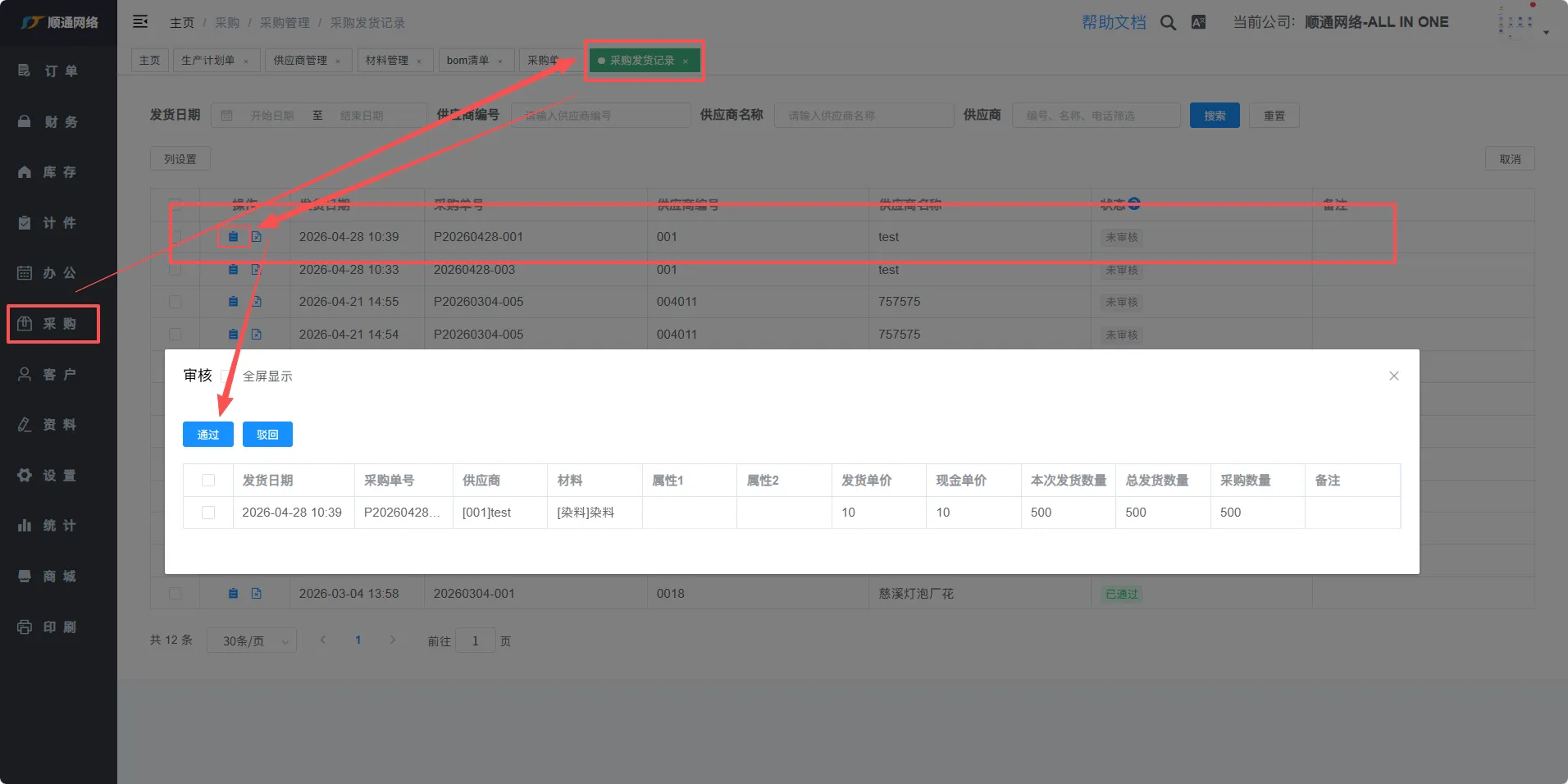Open the 30条/页 page size dropdown

[x=252, y=641]
